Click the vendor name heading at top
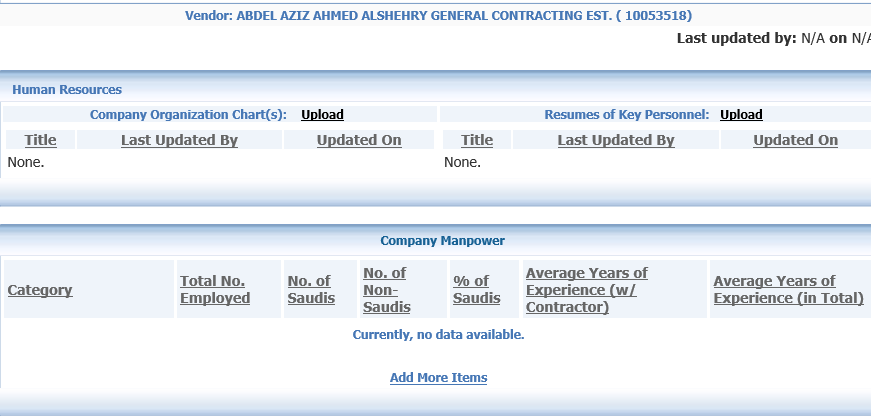Image resolution: width=871 pixels, height=417 pixels. [x=438, y=16]
